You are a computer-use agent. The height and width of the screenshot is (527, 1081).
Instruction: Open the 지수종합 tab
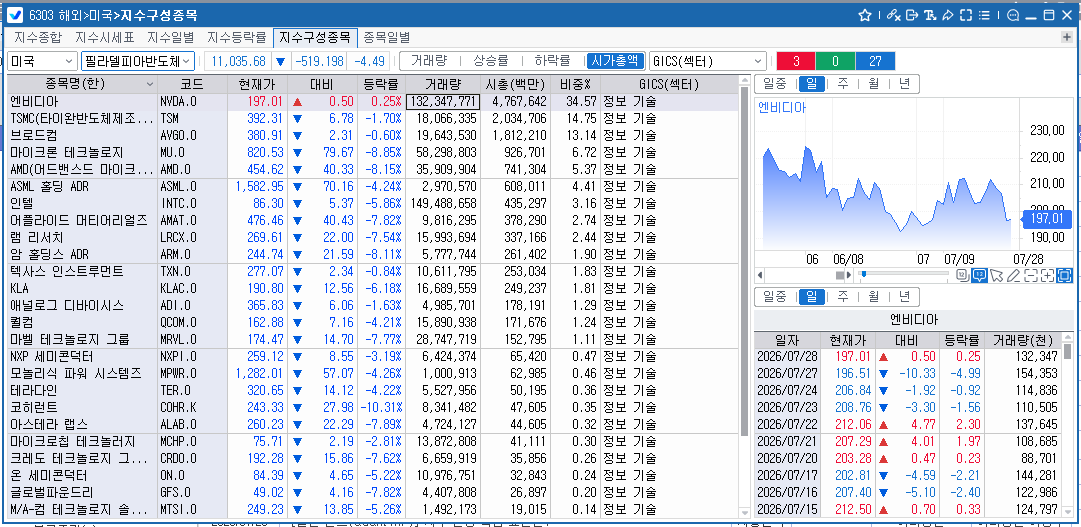pyautogui.click(x=38, y=37)
